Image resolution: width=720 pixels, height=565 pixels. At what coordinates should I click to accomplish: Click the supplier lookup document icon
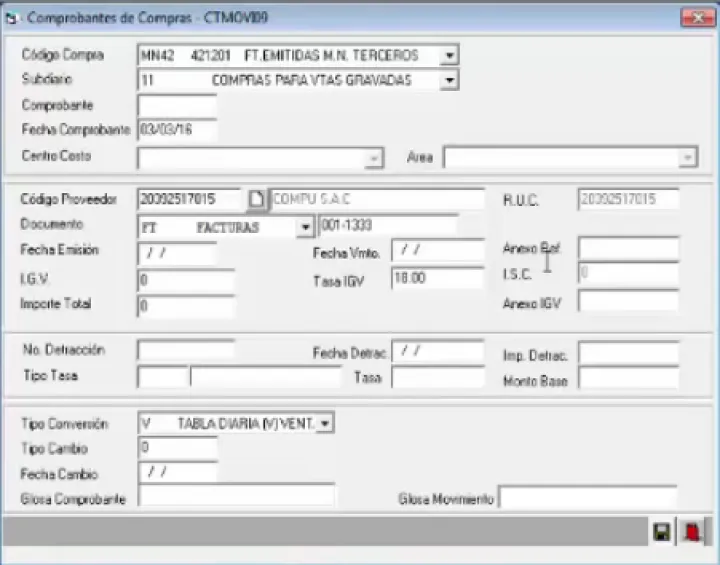pyautogui.click(x=256, y=200)
